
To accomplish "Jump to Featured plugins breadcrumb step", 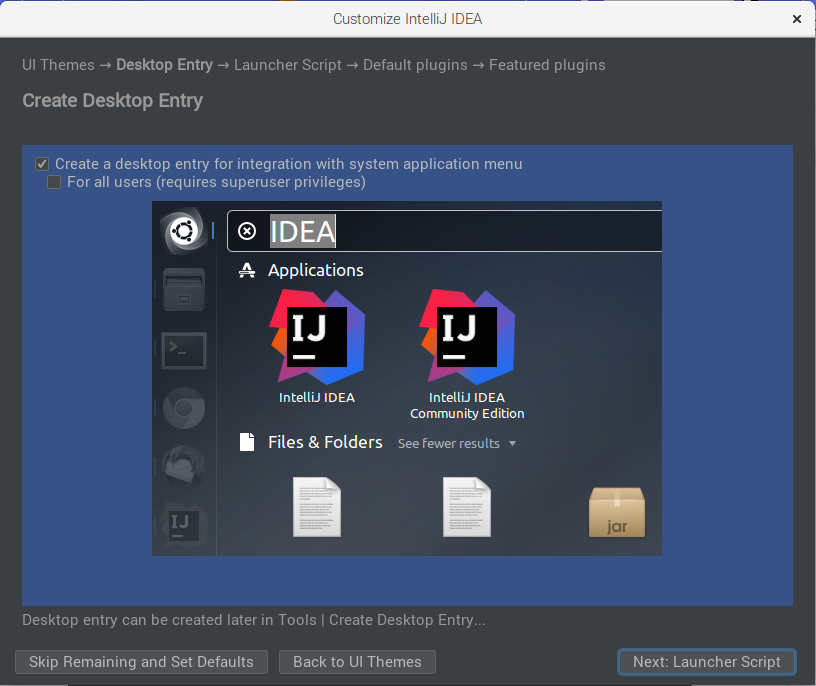I will [x=547, y=65].
